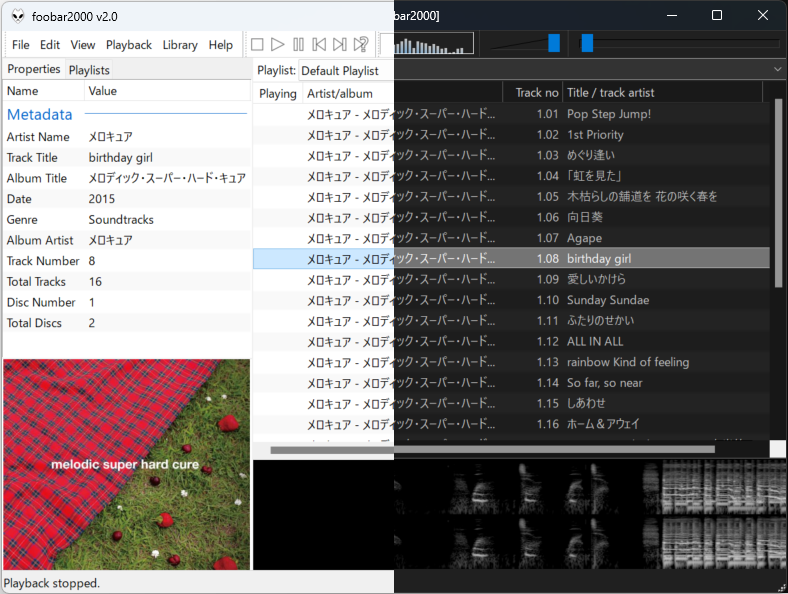
Task: Click the Random playback button
Action: (x=361, y=45)
